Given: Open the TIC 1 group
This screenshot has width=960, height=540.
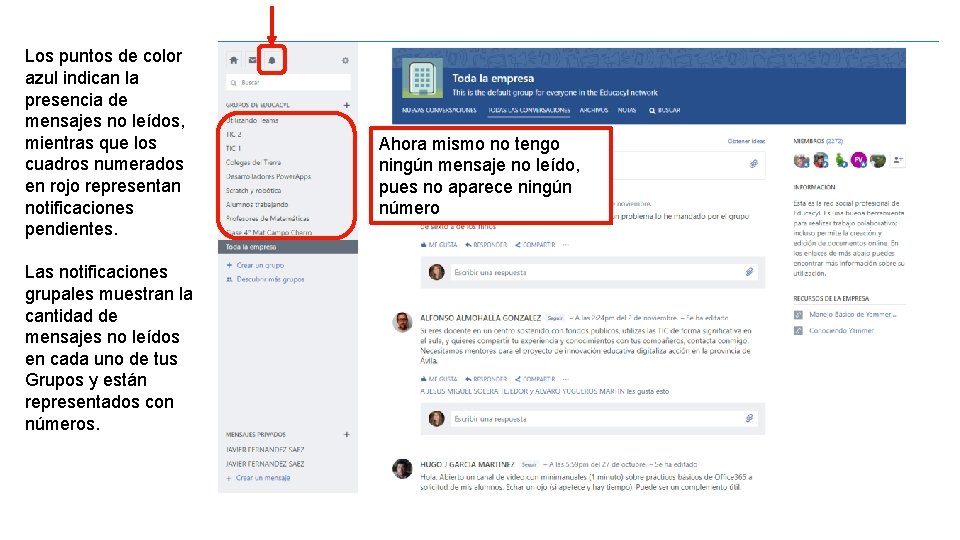Looking at the screenshot, I should tap(233, 148).
